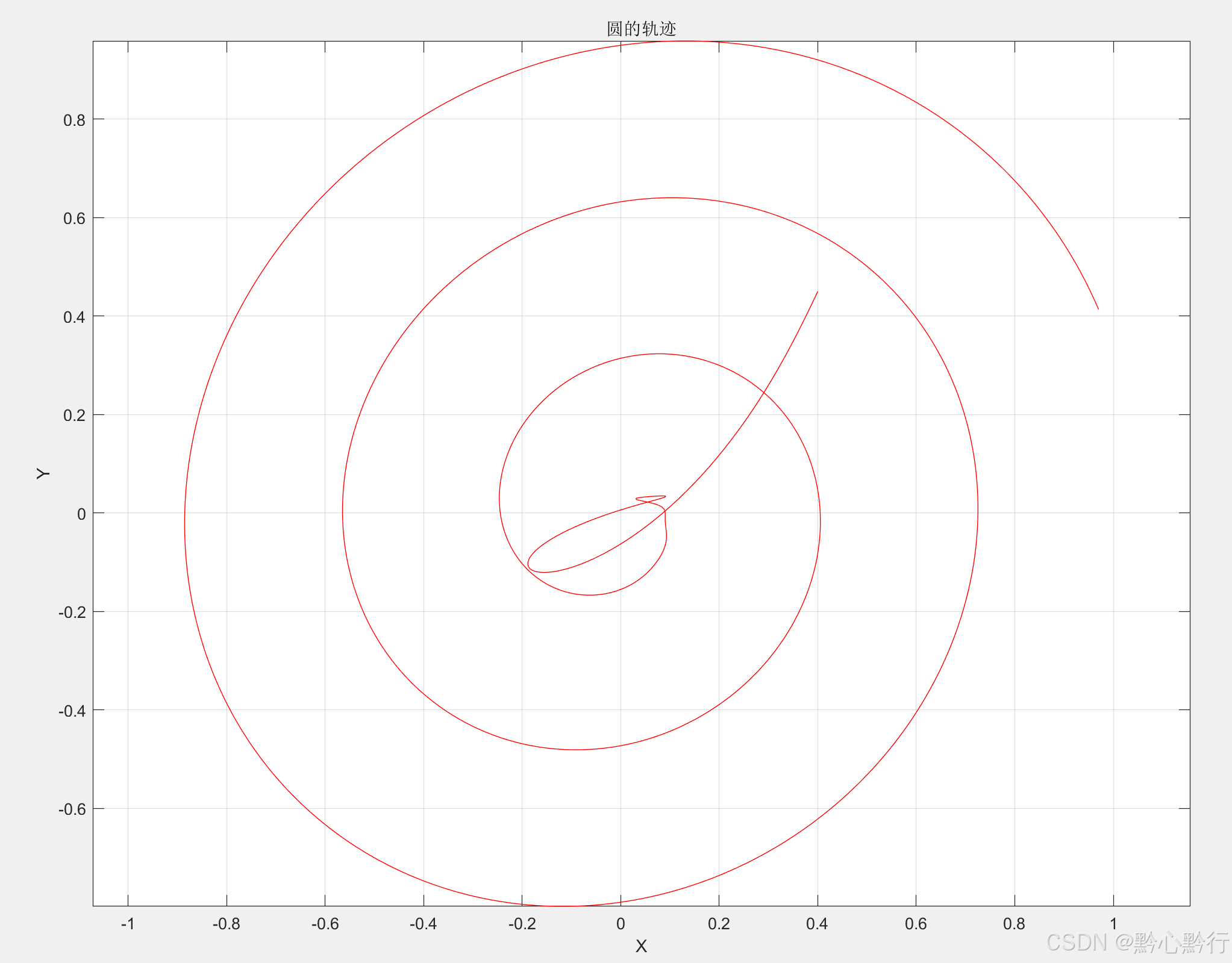Screen dimensions: 1232x963
Task: Click x-axis tick label -0.8
Action: click(226, 924)
